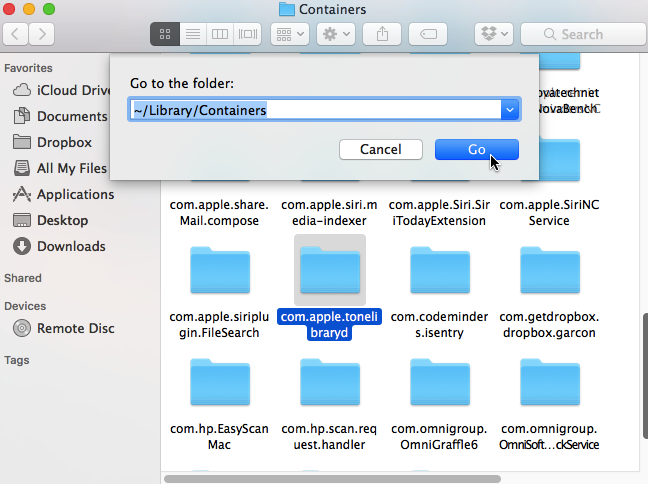
Task: Click the Share toolbar button
Action: (x=382, y=34)
